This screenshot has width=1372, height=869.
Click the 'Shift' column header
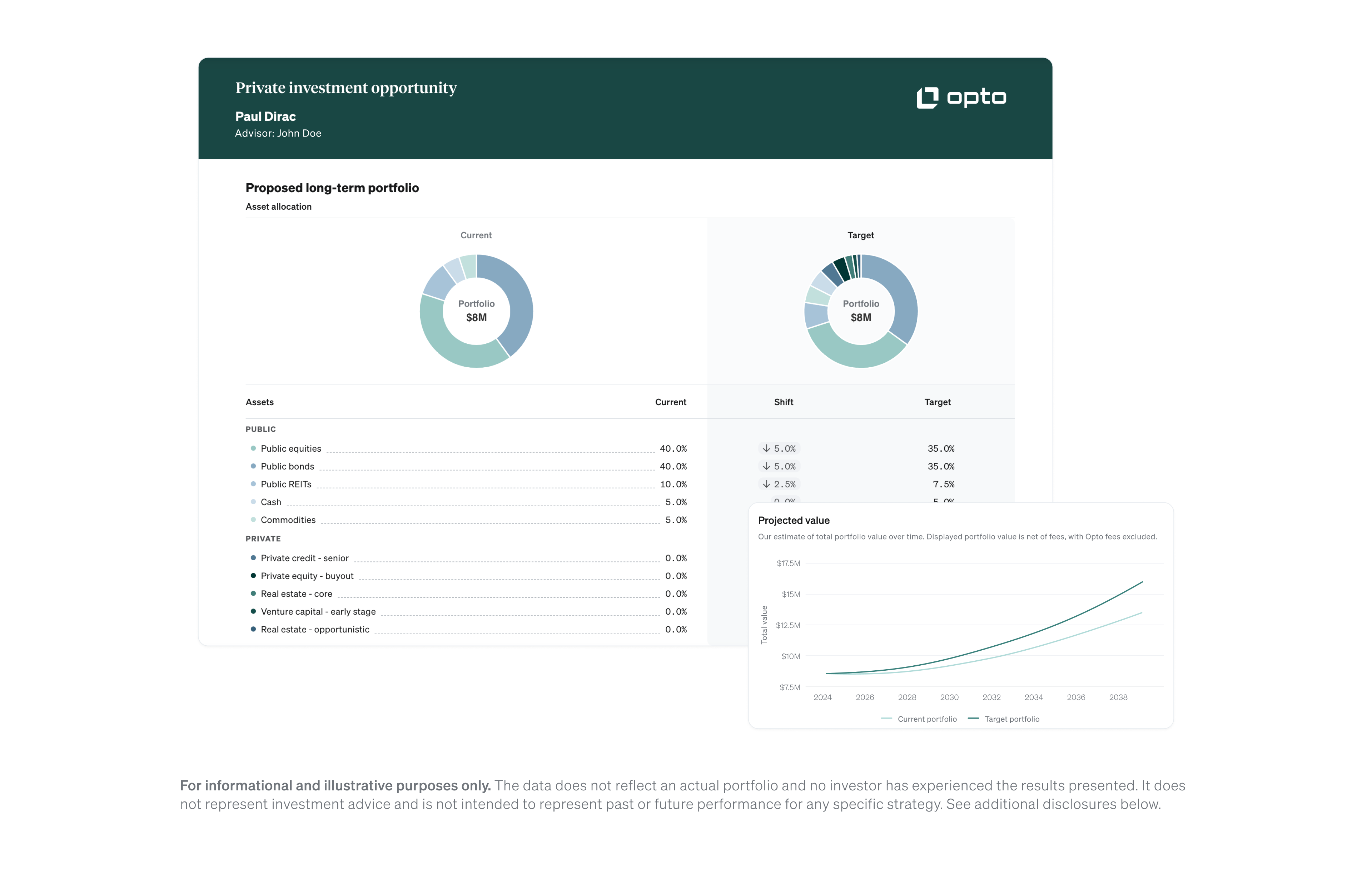point(784,402)
